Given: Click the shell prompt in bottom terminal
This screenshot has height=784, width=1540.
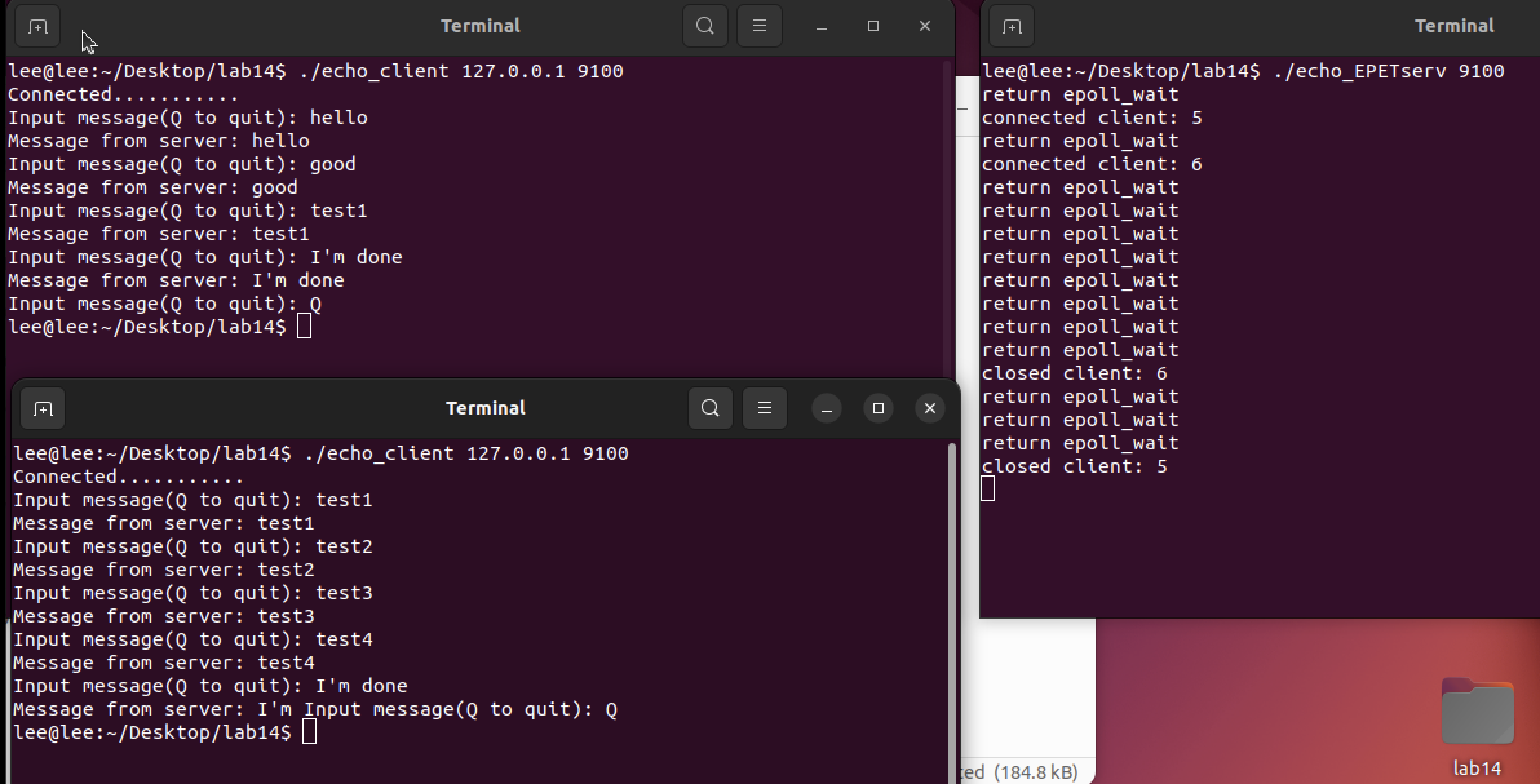Looking at the screenshot, I should [152, 732].
